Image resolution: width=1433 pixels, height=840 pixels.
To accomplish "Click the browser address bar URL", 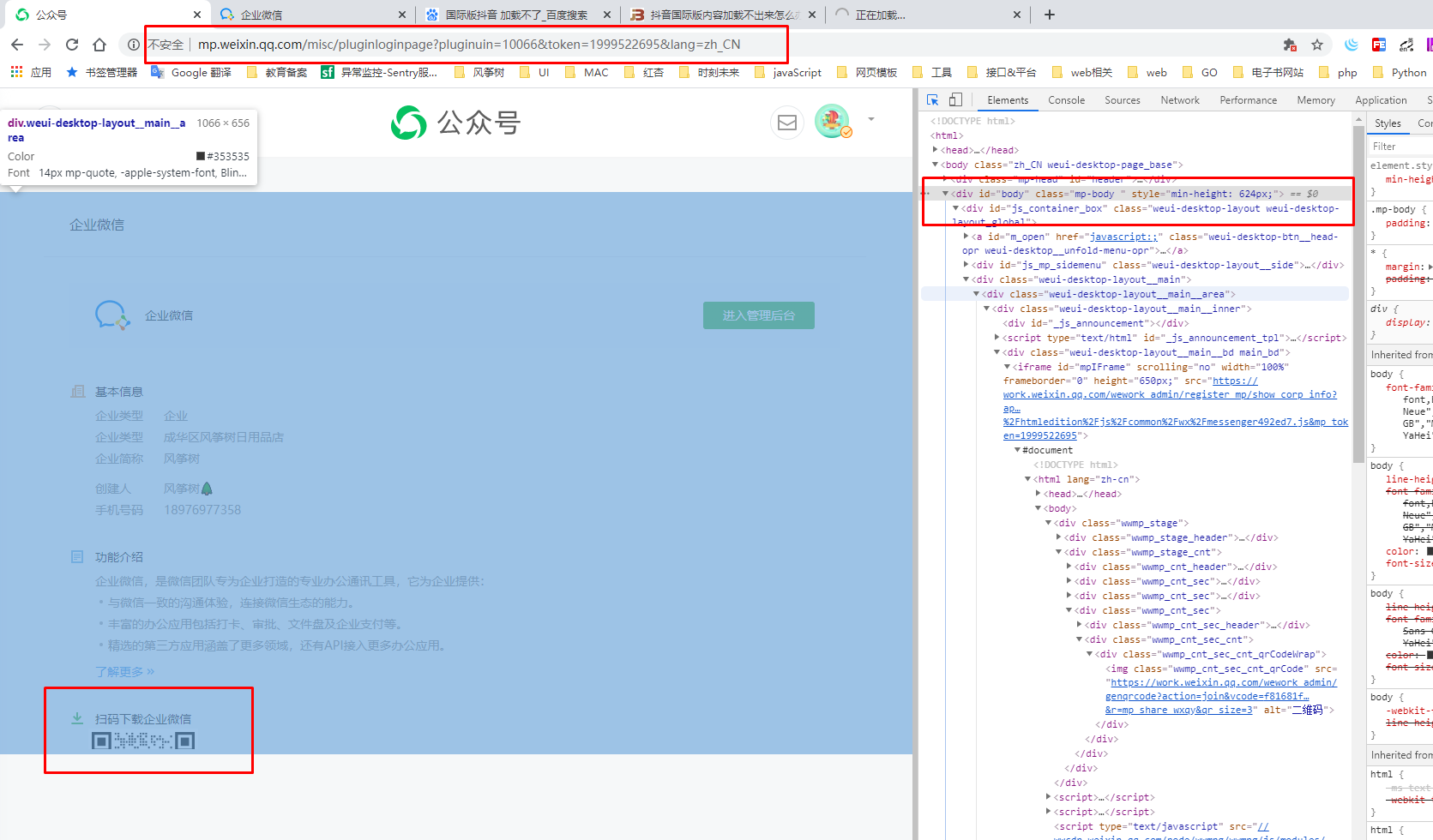I will click(x=469, y=45).
